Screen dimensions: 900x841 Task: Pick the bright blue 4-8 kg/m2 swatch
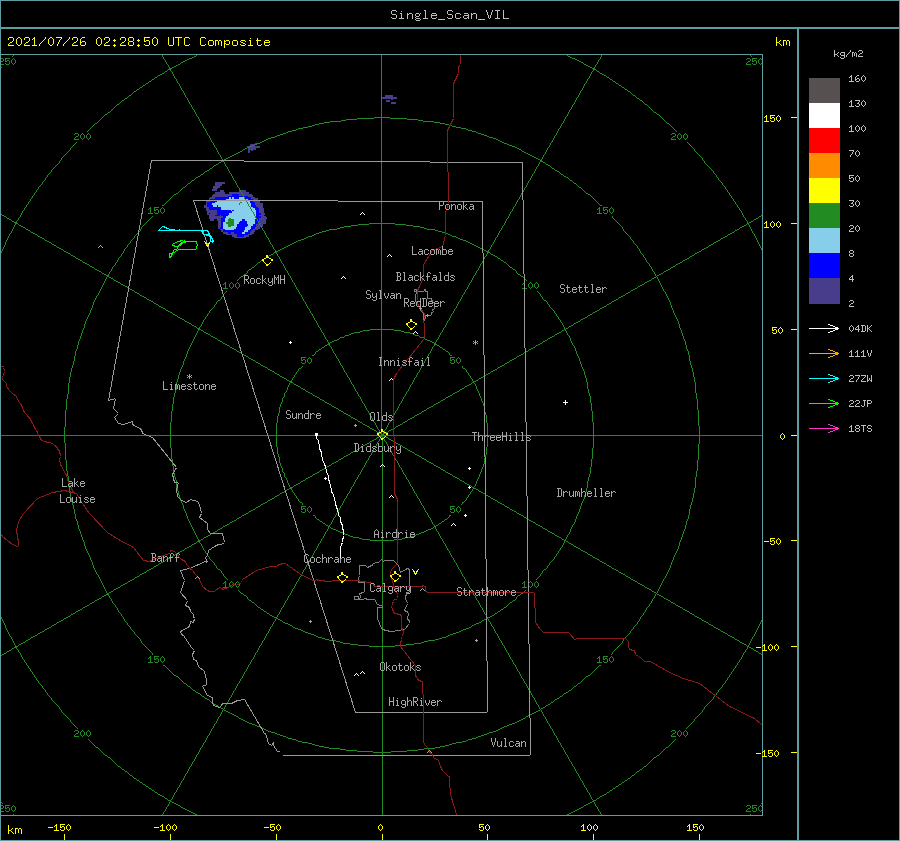(824, 266)
